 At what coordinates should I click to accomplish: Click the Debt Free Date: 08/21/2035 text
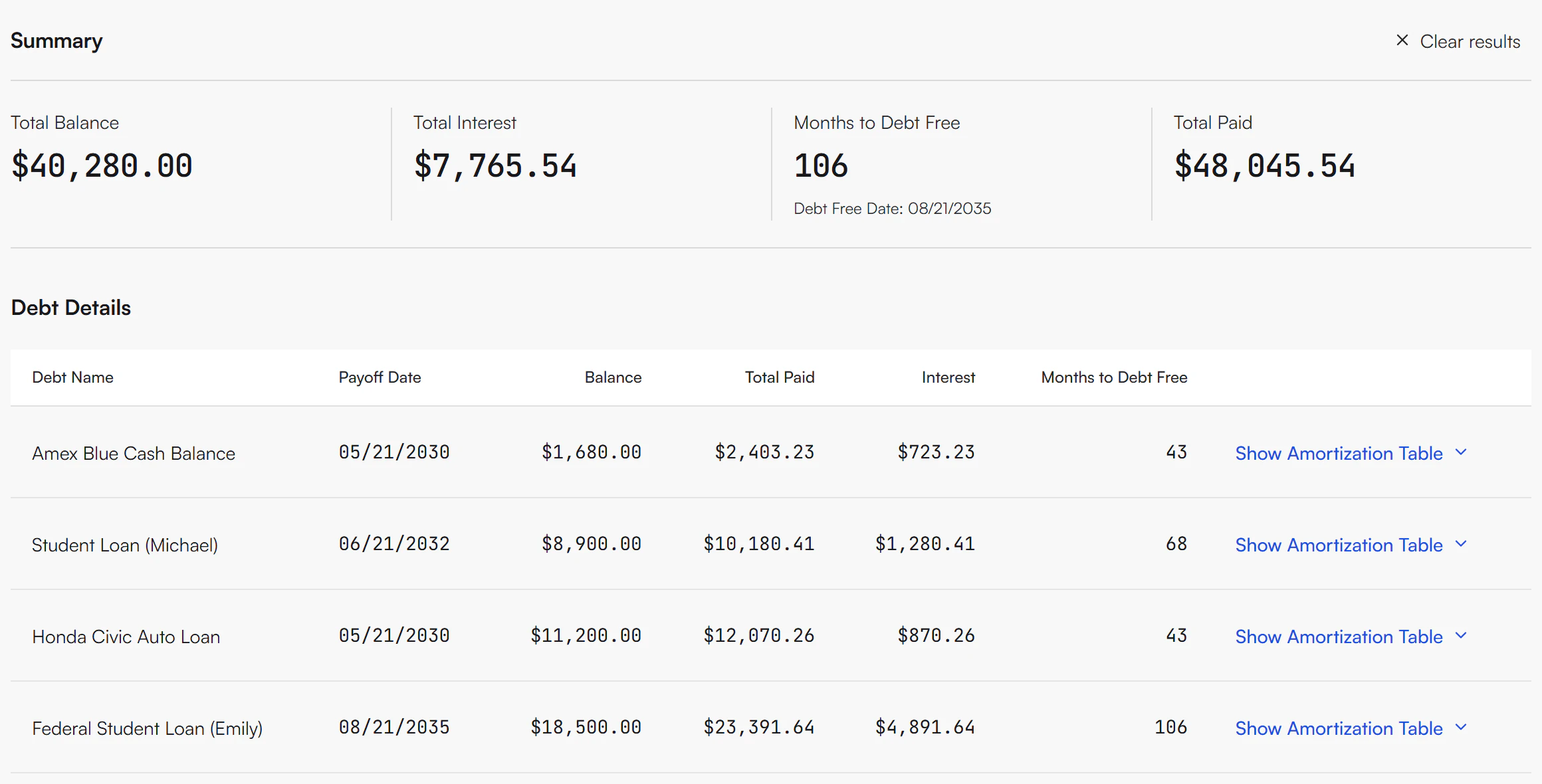pos(893,209)
